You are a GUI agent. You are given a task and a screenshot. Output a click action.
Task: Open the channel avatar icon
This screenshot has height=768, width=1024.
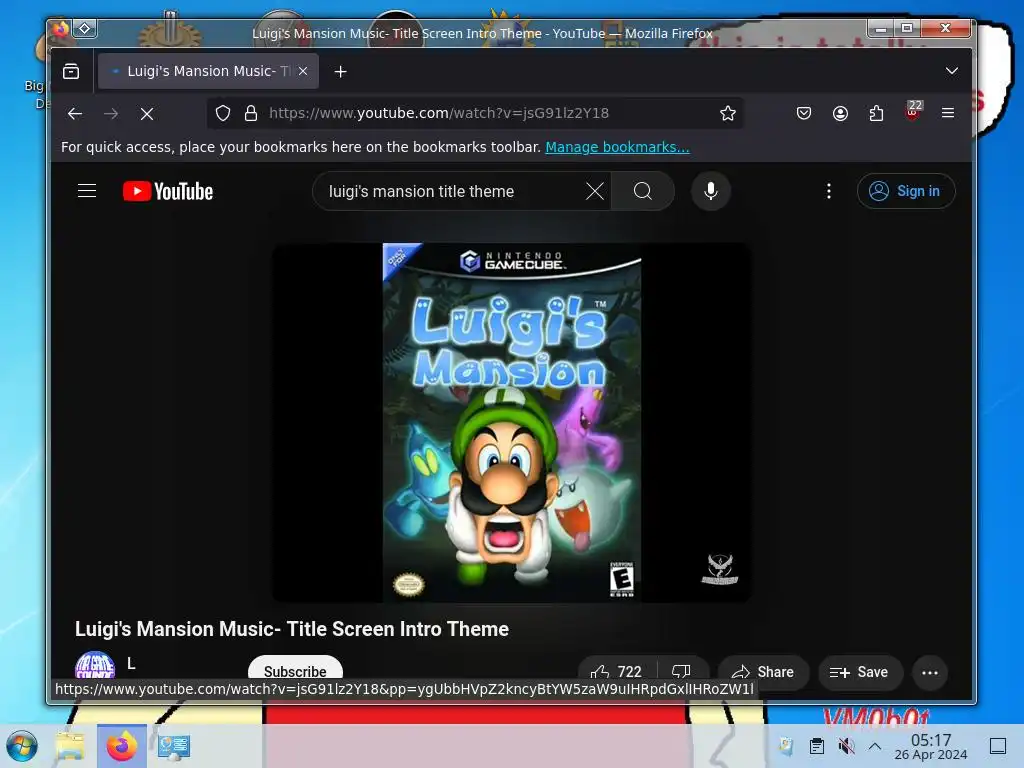click(x=95, y=665)
